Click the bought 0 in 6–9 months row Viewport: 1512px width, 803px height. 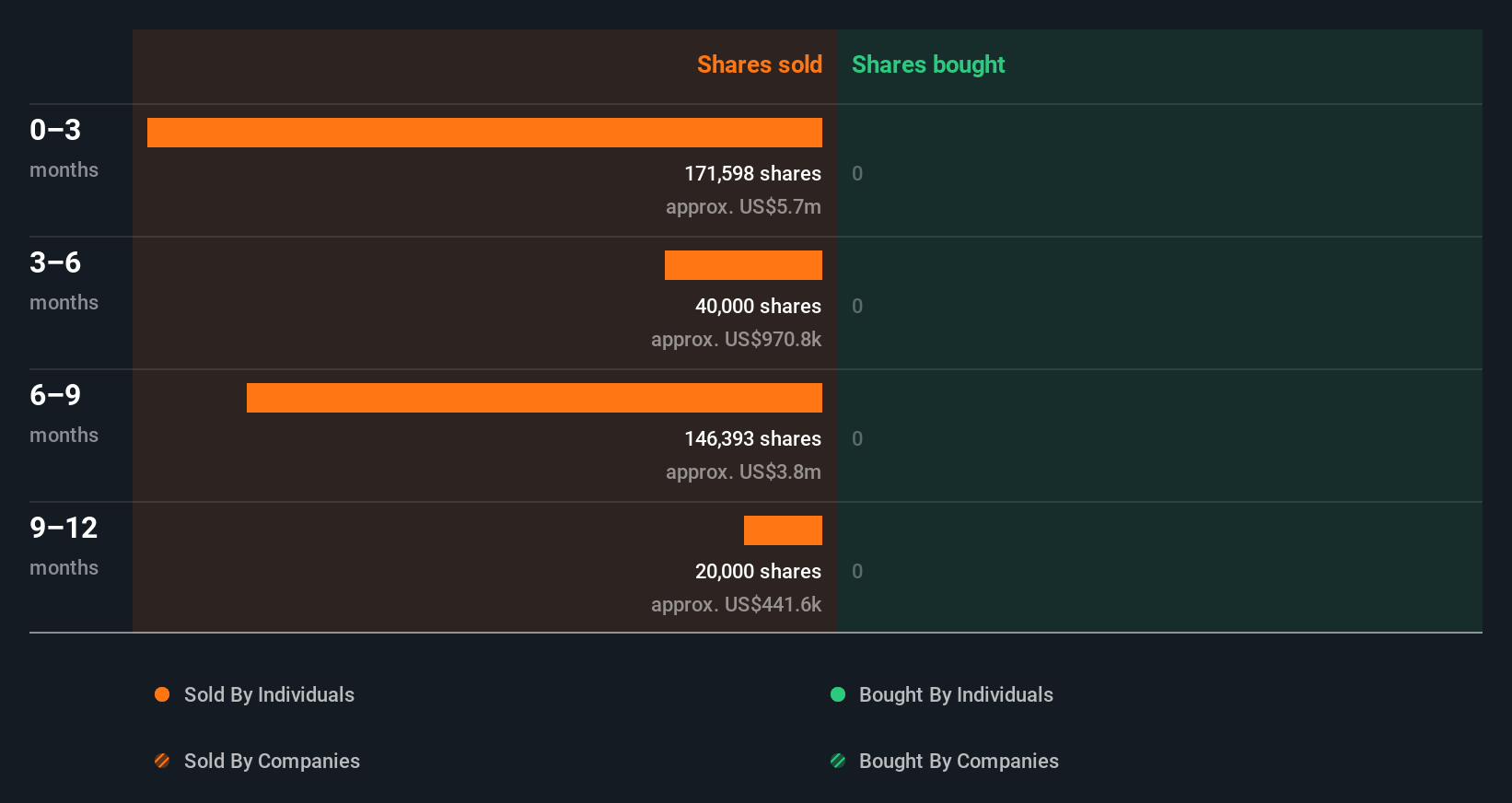857,438
